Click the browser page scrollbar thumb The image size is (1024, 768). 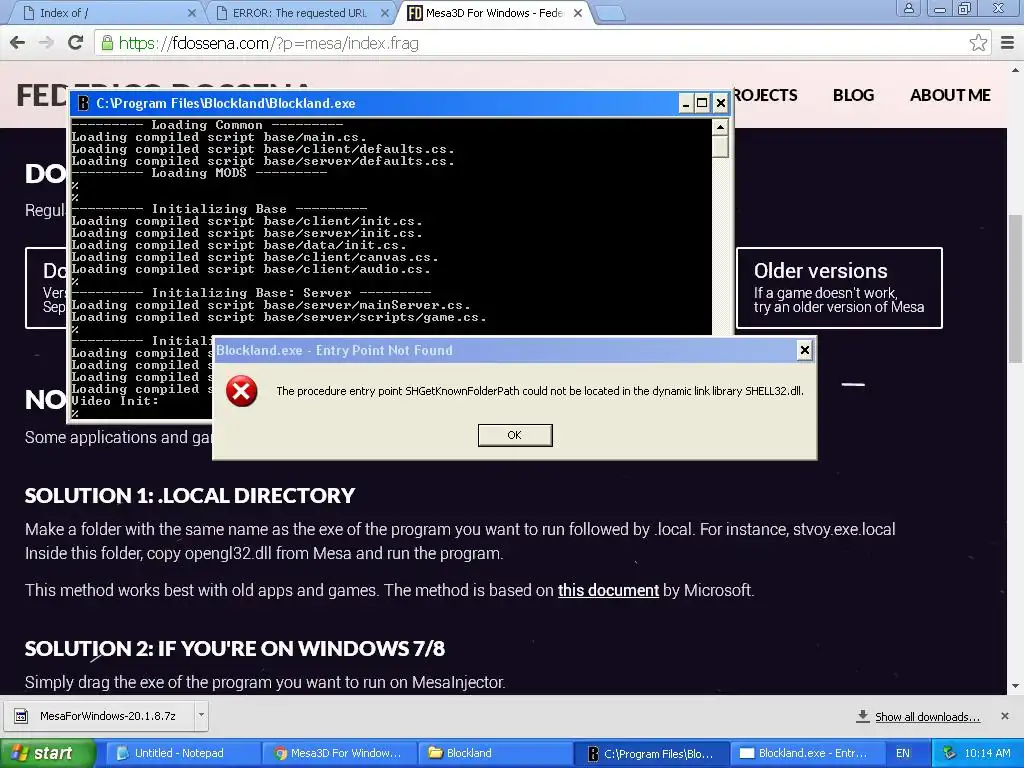click(x=1015, y=288)
